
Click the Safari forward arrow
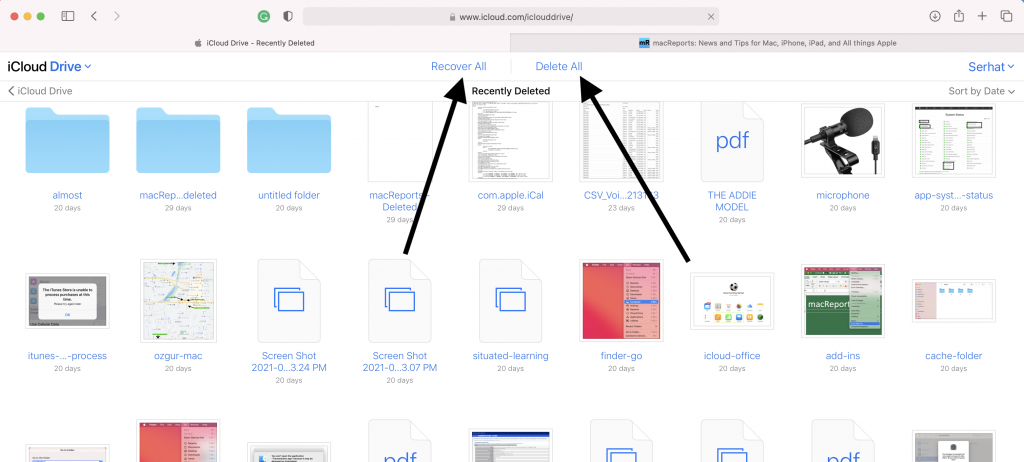click(x=117, y=16)
